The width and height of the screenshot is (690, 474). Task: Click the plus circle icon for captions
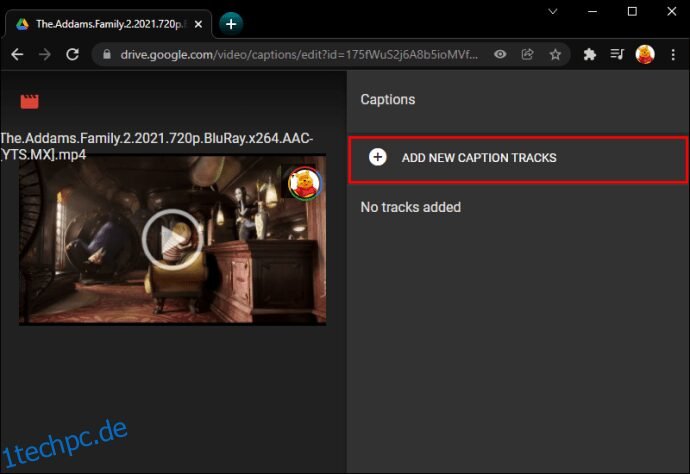tap(378, 157)
